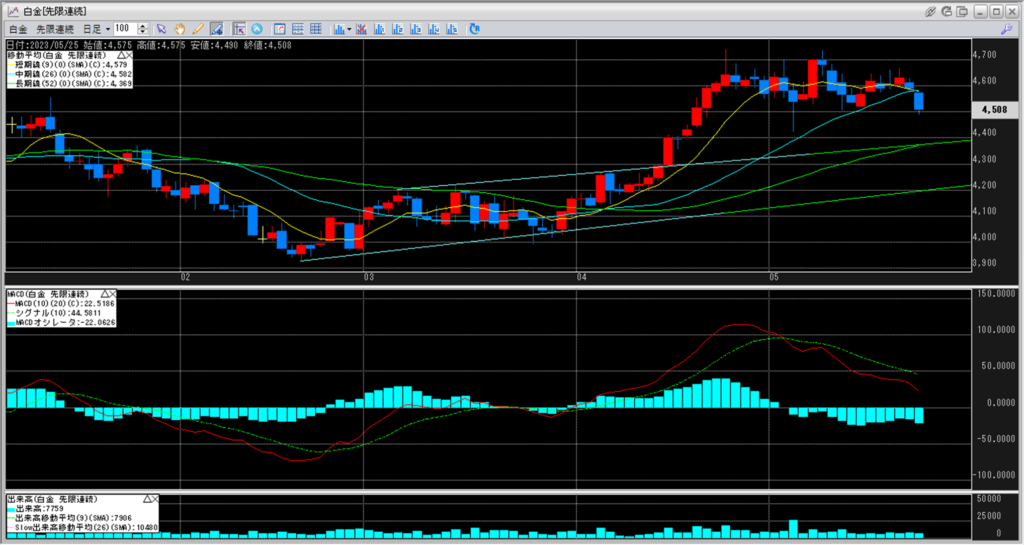Open the 日足 timeframe dropdown
This screenshot has height=545, width=1024.
point(97,29)
